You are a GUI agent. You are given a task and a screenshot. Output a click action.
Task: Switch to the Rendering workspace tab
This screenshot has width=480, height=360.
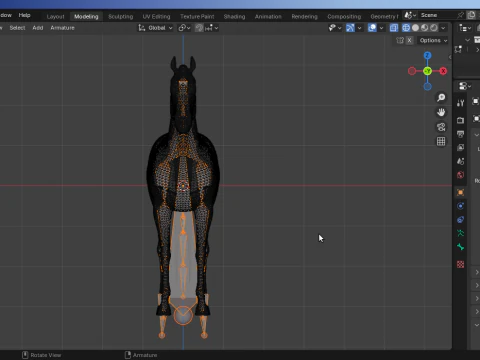[304, 16]
